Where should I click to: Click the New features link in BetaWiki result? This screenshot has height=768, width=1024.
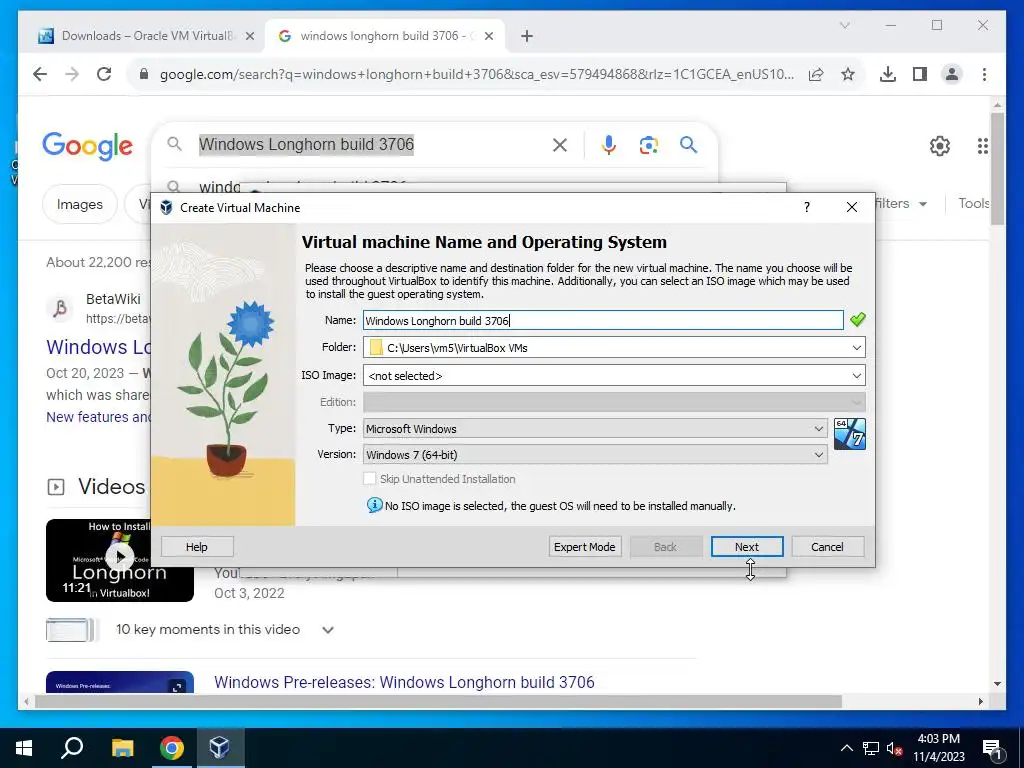coord(98,417)
